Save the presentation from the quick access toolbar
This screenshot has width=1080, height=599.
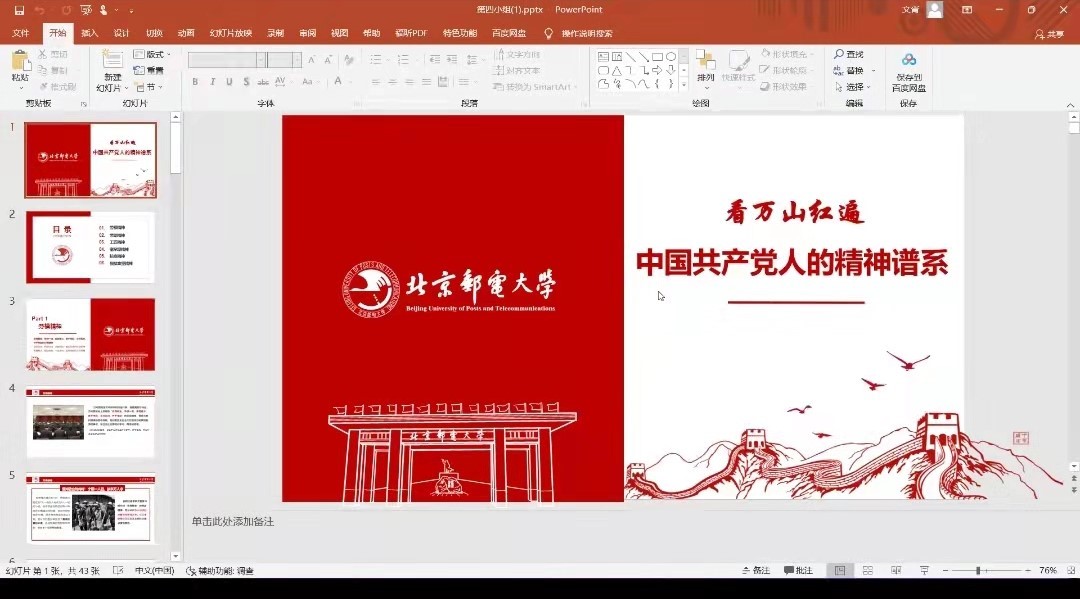click(19, 10)
